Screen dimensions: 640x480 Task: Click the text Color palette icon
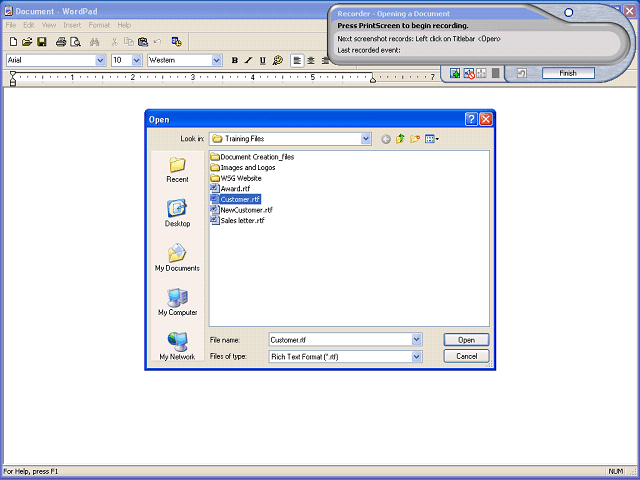click(278, 60)
